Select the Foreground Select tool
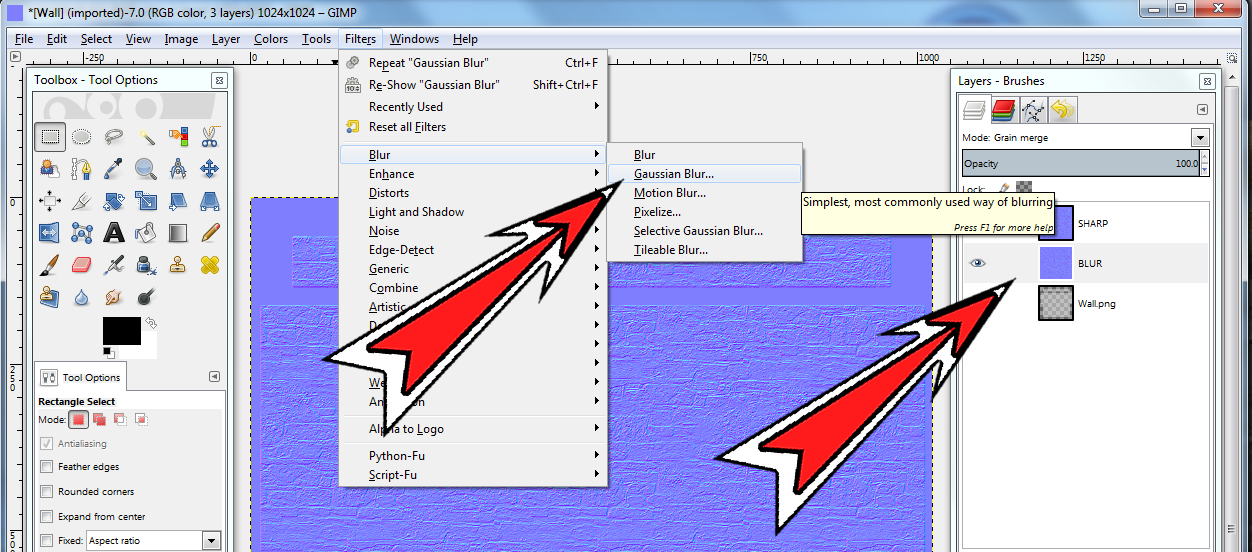This screenshot has width=1252, height=552. [x=49, y=169]
